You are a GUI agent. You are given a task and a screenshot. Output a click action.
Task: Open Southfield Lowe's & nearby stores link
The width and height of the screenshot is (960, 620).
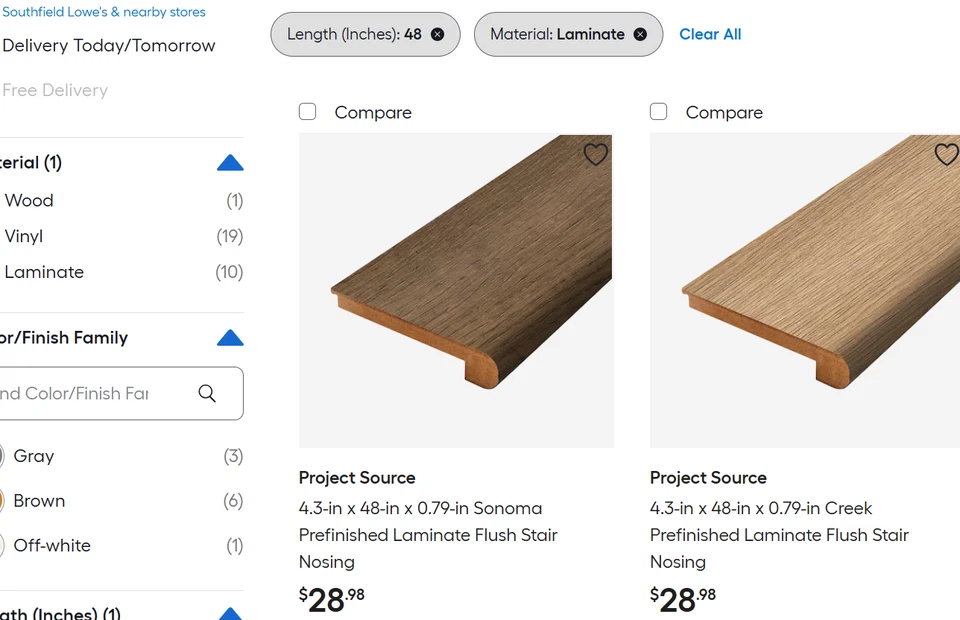coord(104,12)
